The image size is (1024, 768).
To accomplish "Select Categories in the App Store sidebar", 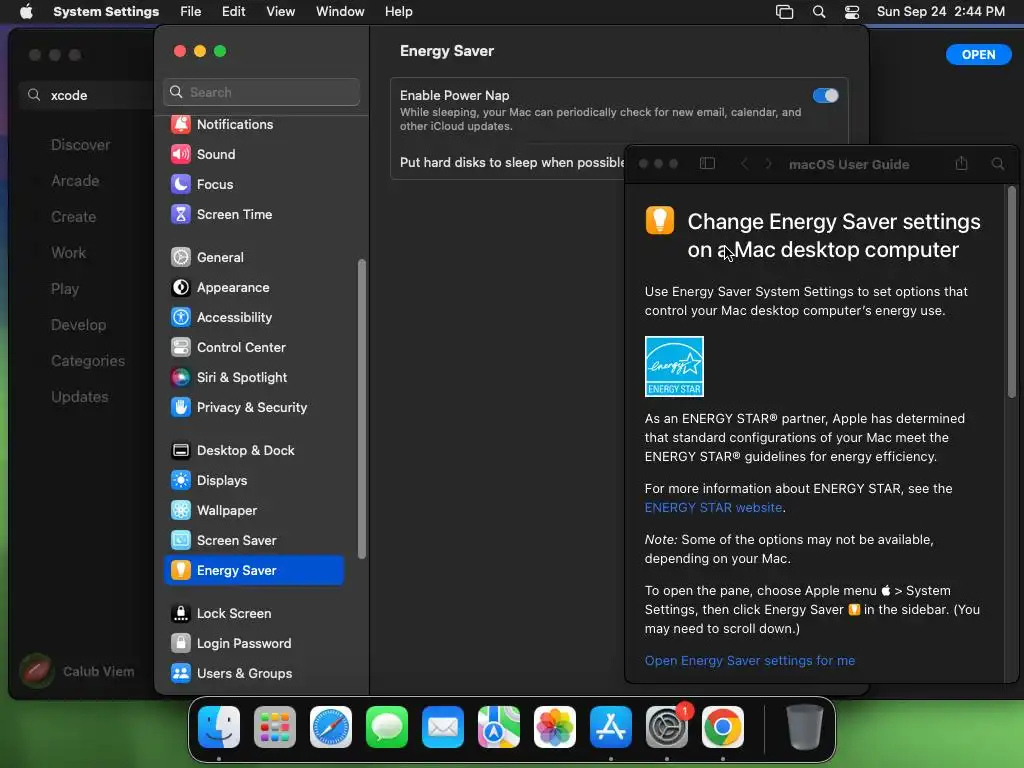I will click(88, 360).
